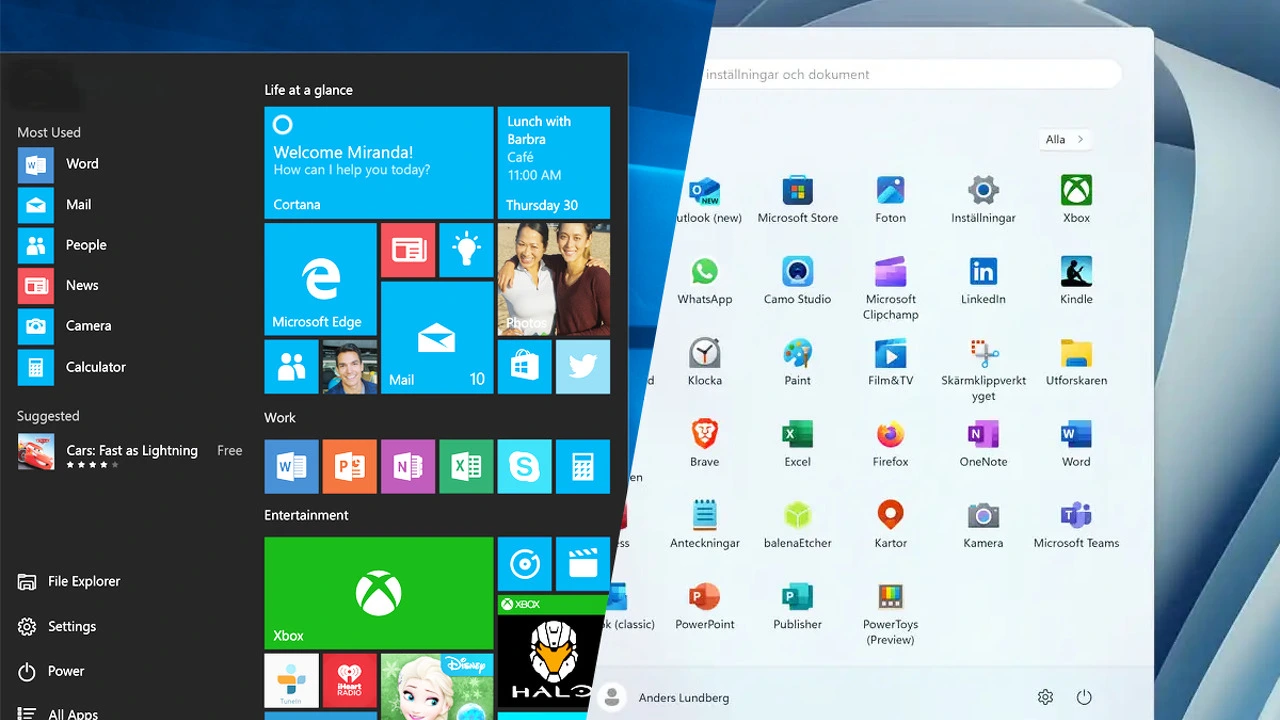
Task: Open the Xbox green tile
Action: [378, 593]
